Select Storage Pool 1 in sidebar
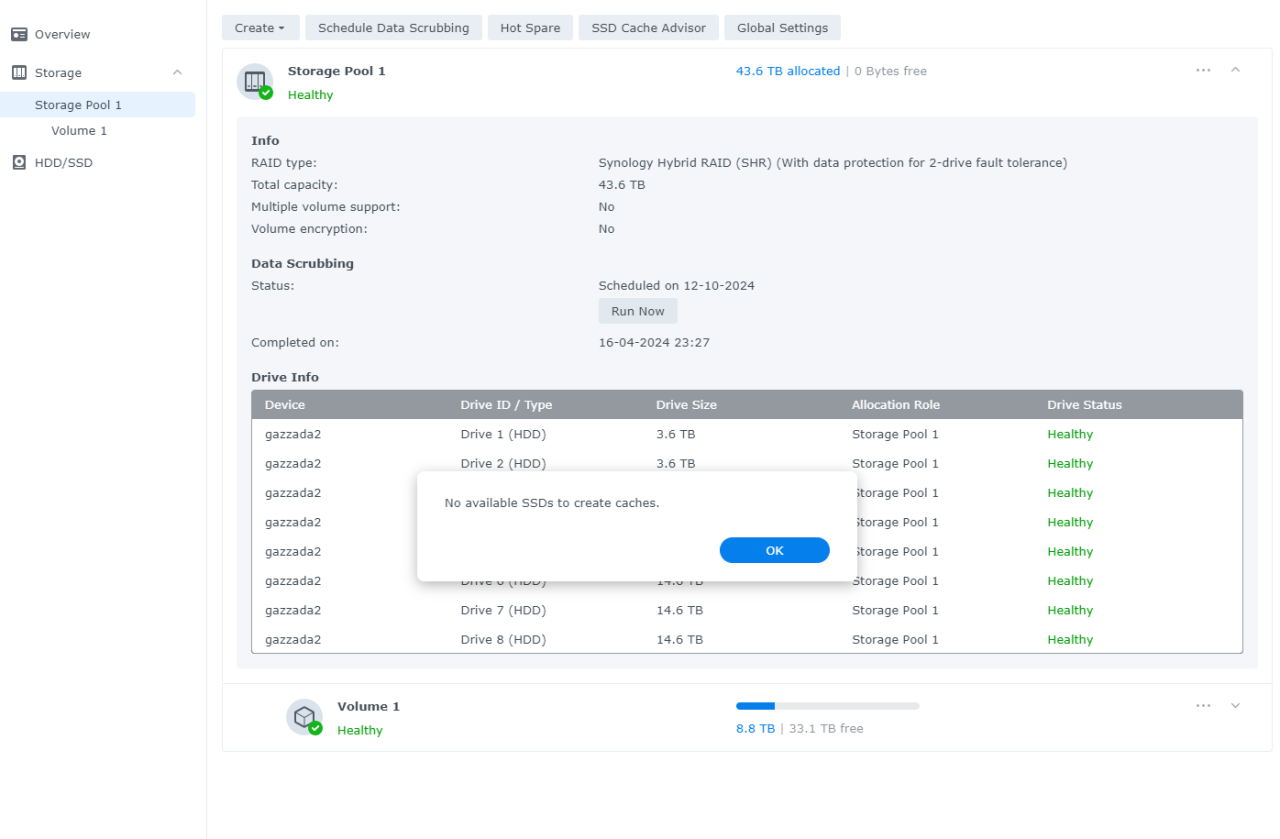Image resolution: width=1280 pixels, height=839 pixels. click(78, 105)
